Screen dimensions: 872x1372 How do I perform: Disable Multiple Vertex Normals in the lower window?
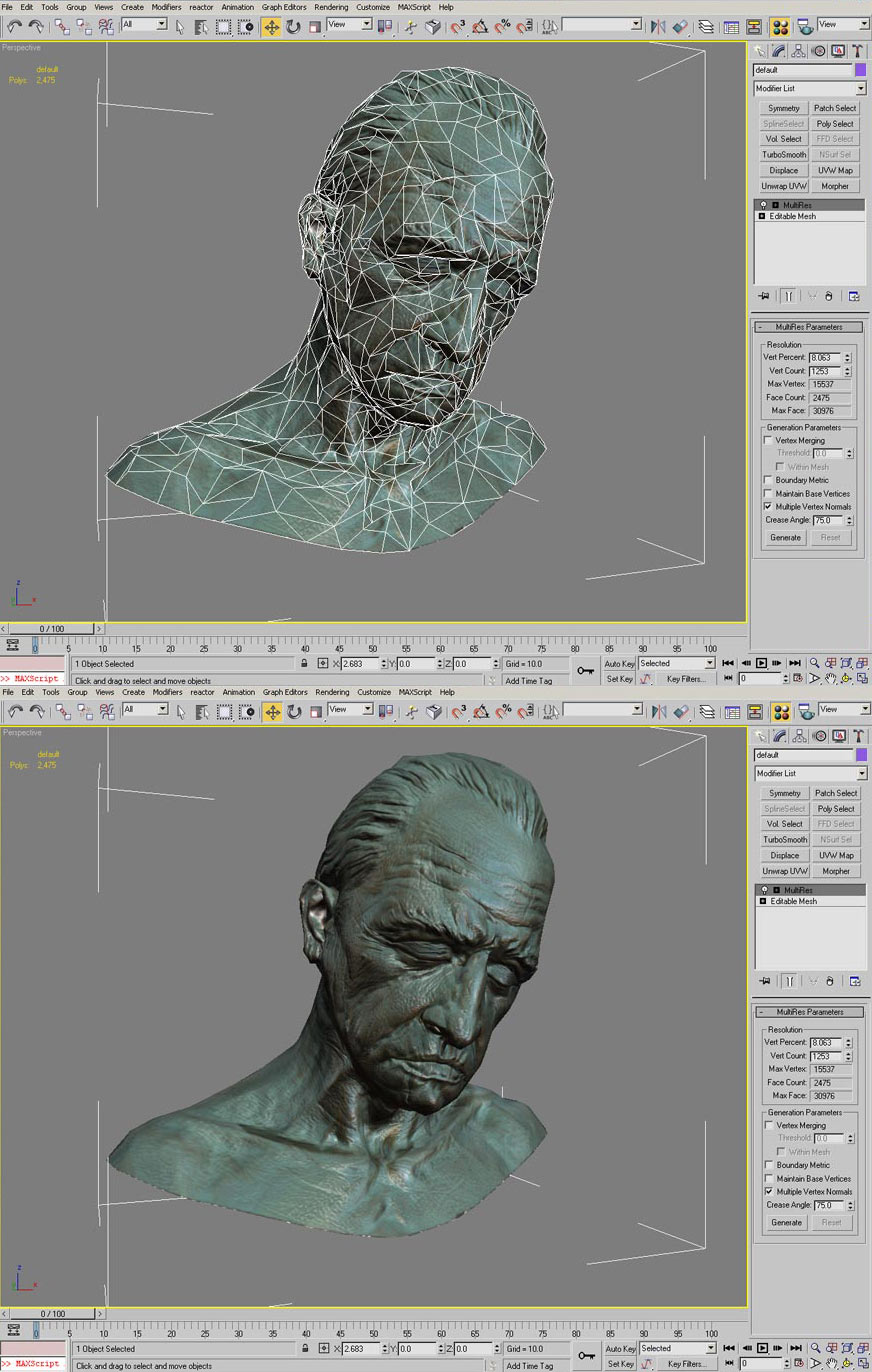[768, 1191]
